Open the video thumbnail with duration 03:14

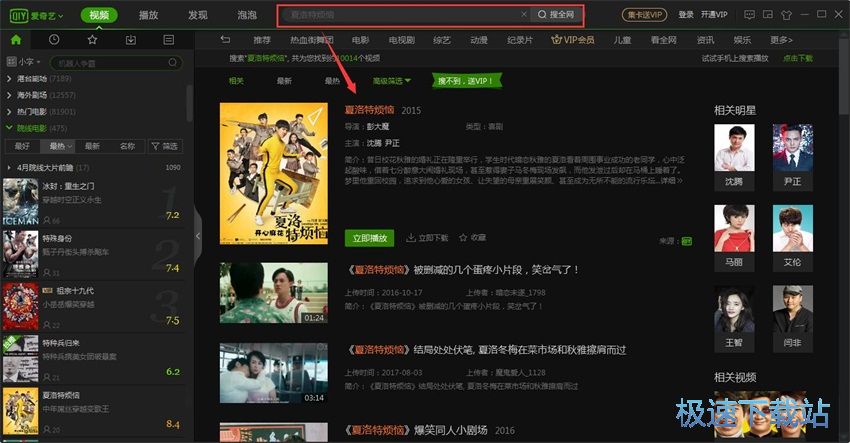[274, 373]
